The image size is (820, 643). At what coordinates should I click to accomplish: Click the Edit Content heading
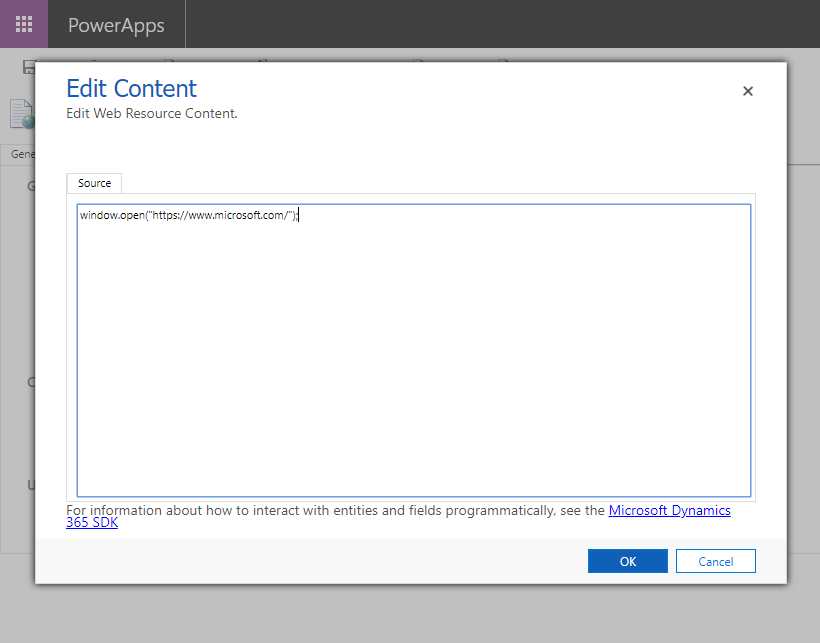(x=131, y=88)
